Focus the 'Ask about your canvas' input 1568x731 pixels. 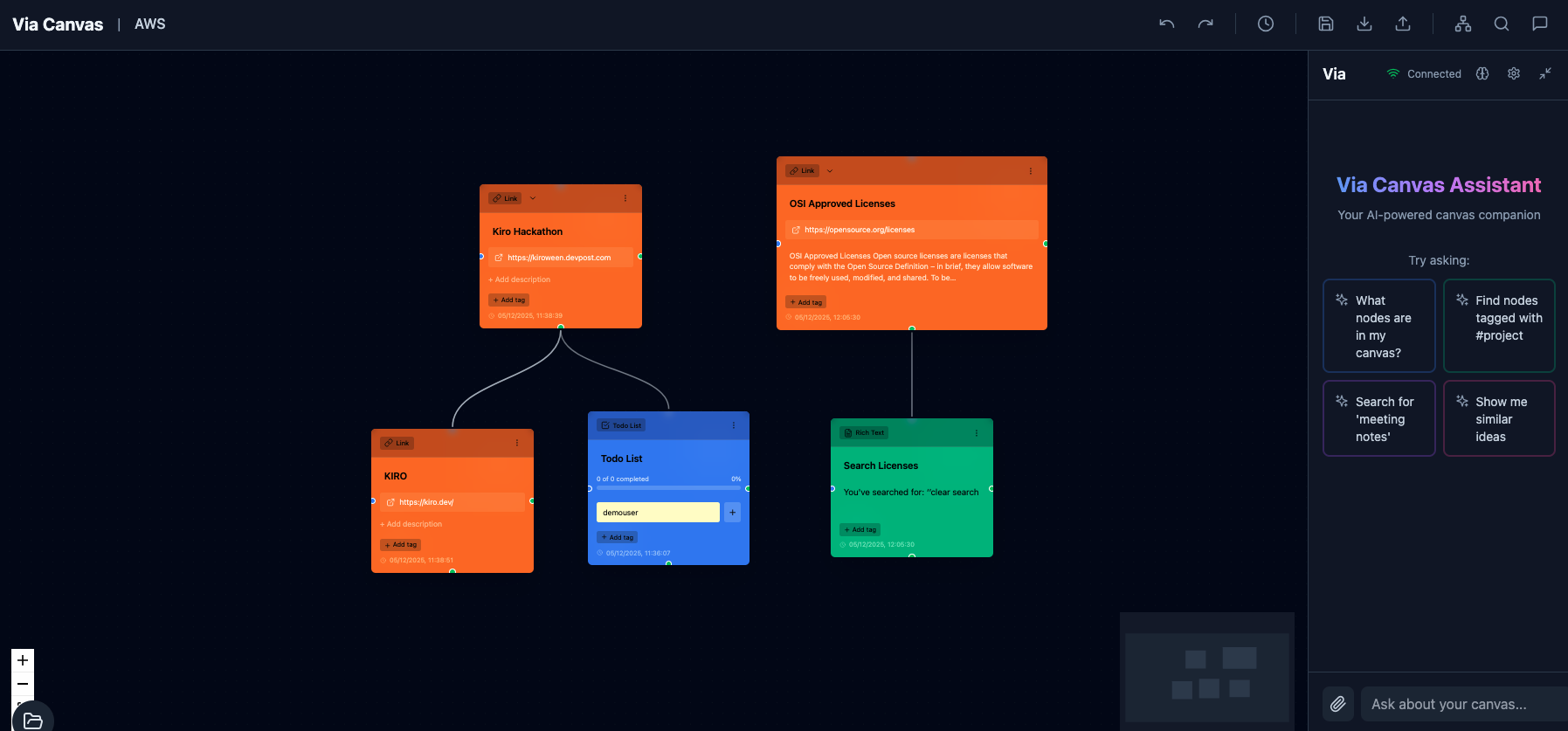(x=1464, y=704)
